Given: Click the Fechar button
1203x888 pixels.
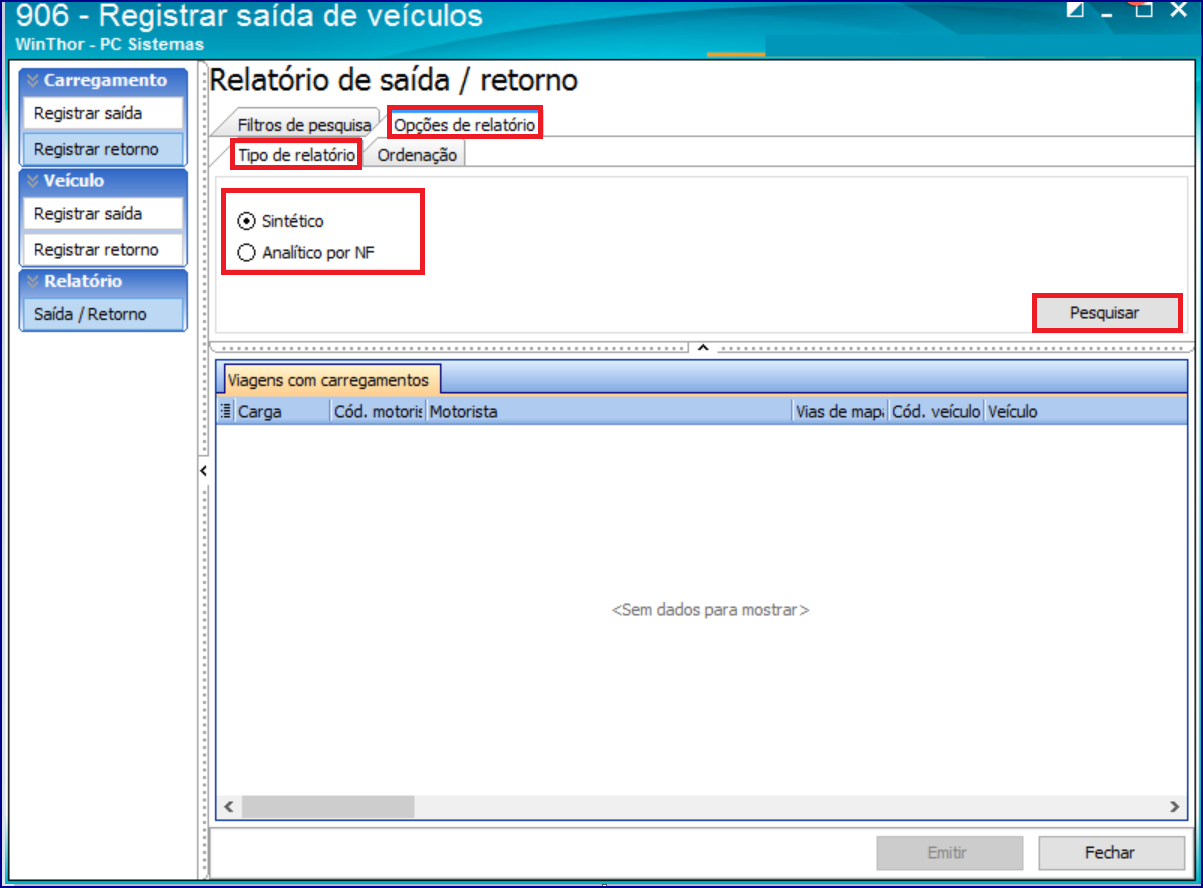Looking at the screenshot, I should point(1109,853).
